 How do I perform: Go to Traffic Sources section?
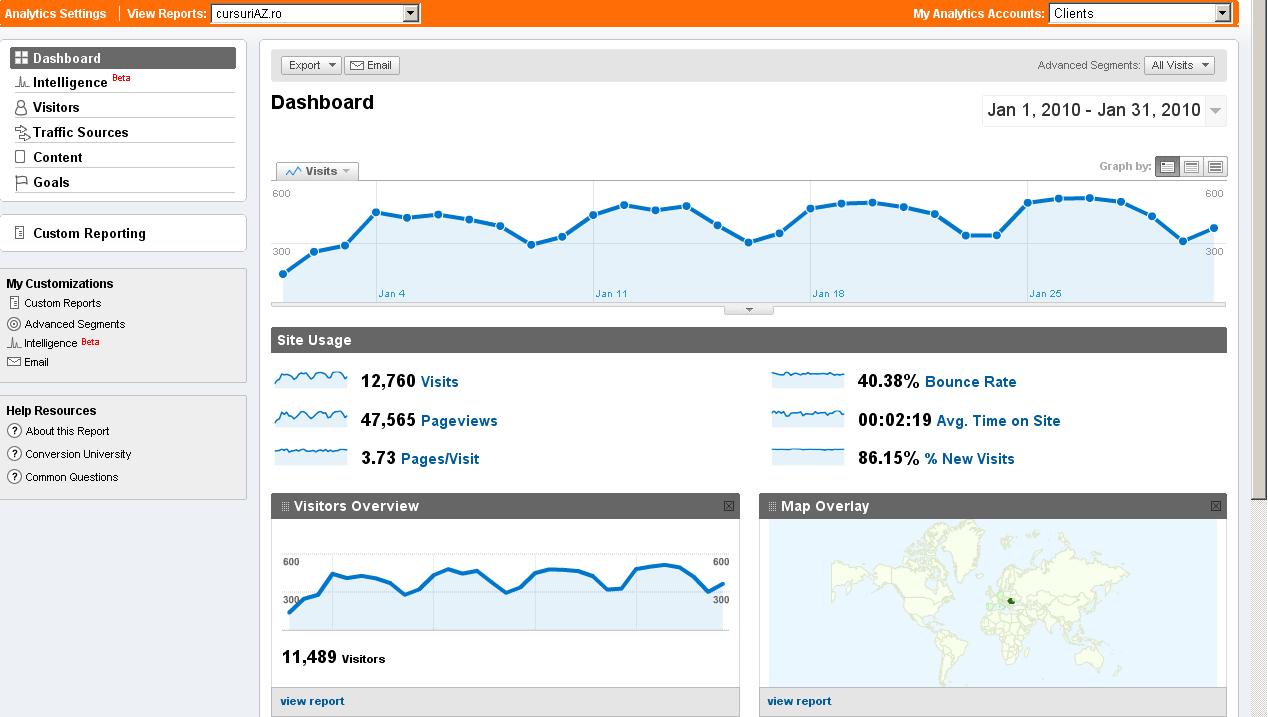pos(80,132)
